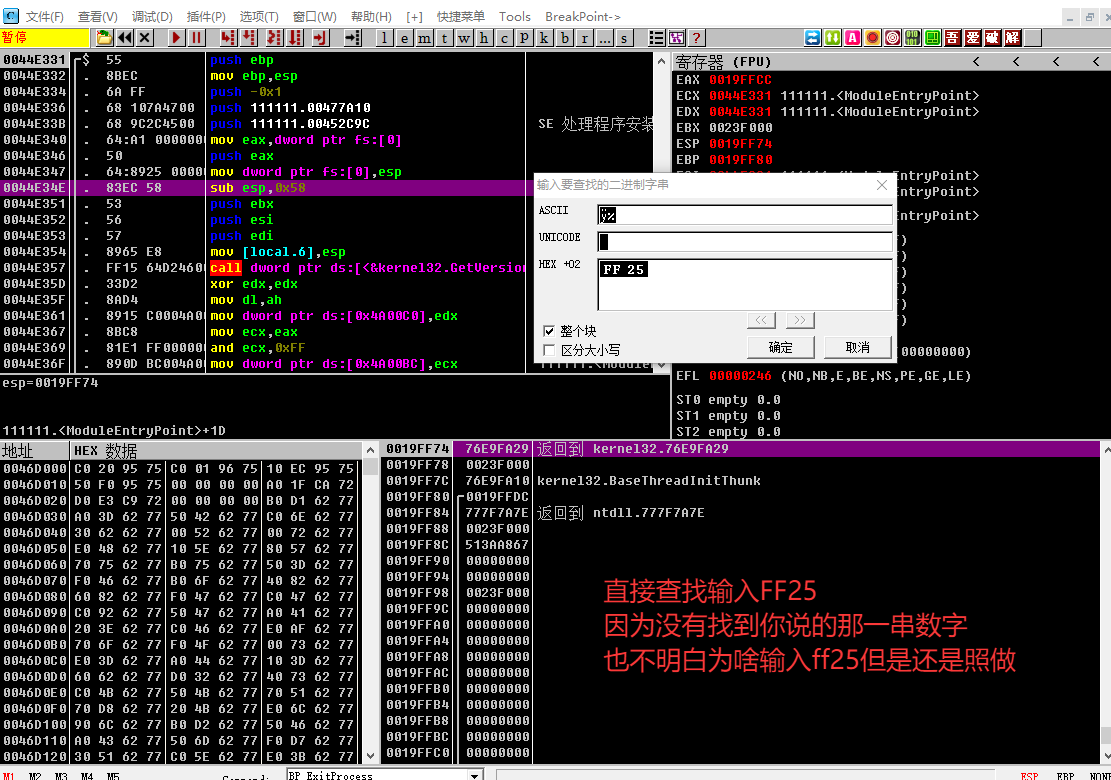Open the 调试(D) debug menu
1111x780 pixels.
152,17
